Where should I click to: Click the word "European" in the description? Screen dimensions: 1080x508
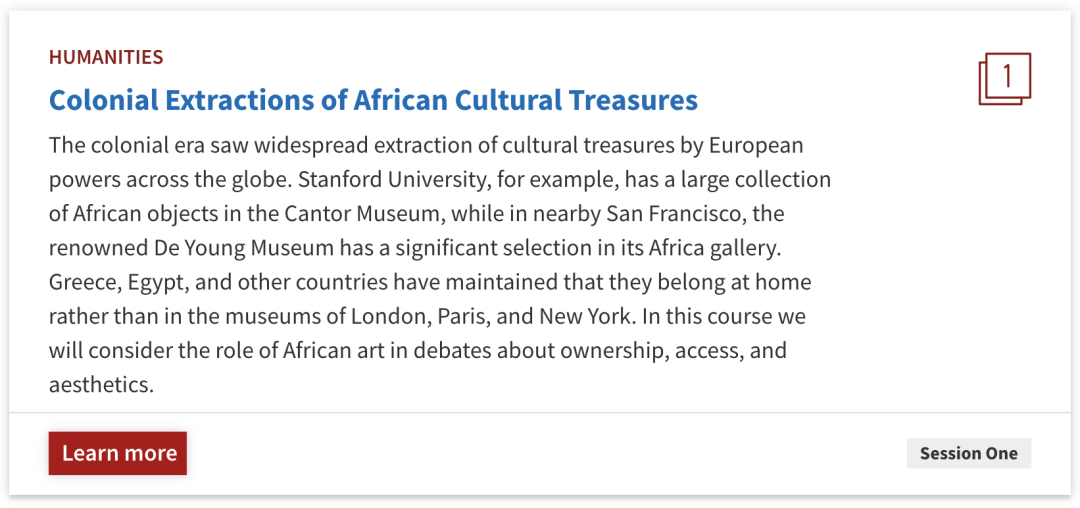click(756, 145)
